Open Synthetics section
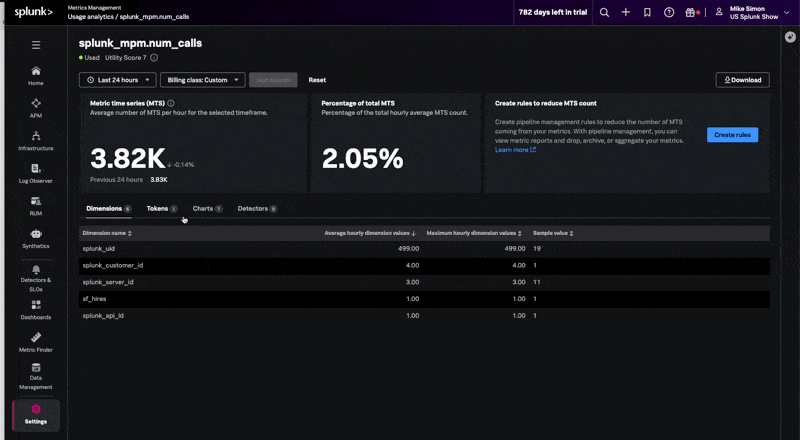 36,239
